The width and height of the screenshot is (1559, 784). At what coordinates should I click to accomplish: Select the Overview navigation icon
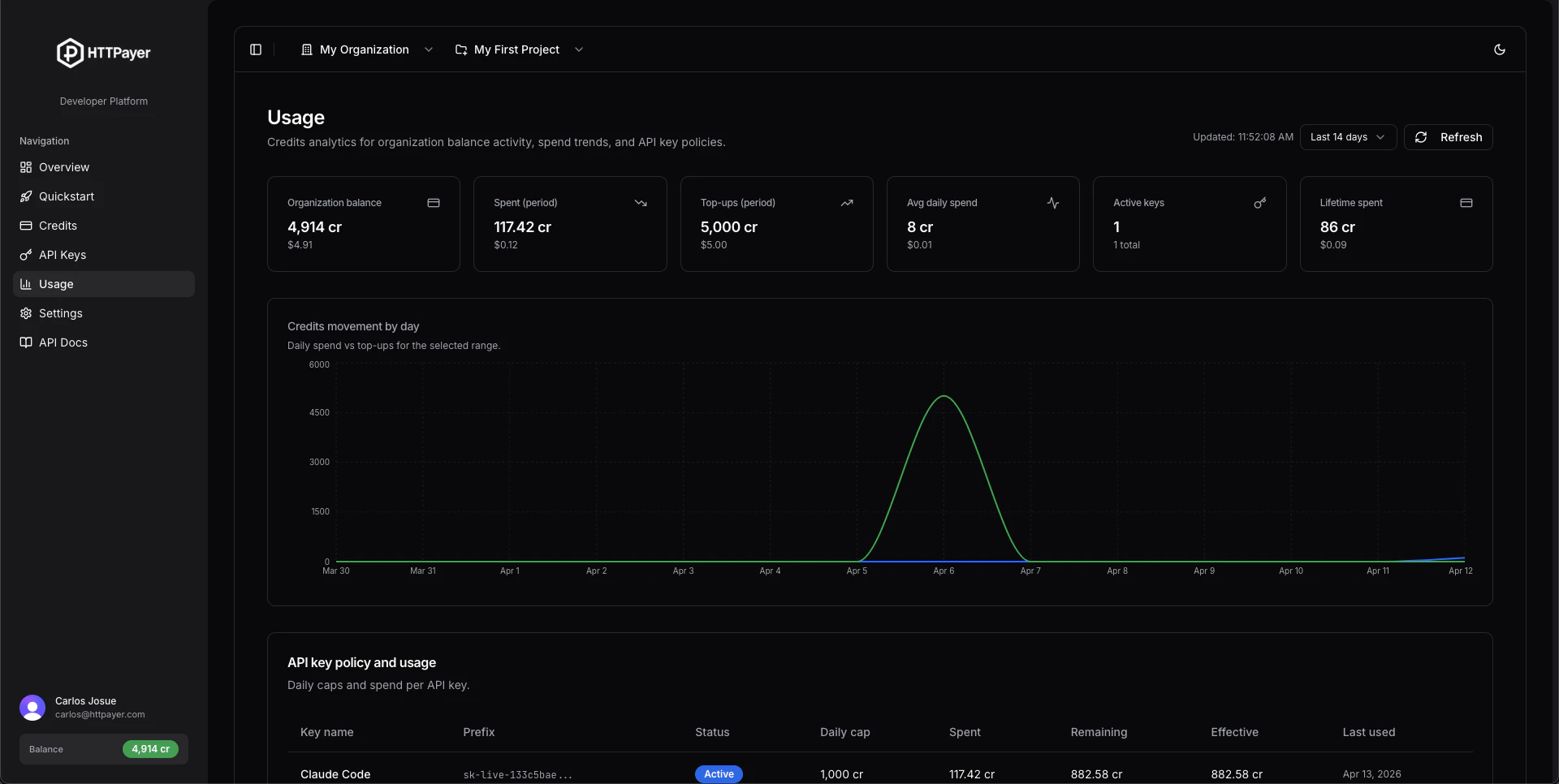coord(24,167)
